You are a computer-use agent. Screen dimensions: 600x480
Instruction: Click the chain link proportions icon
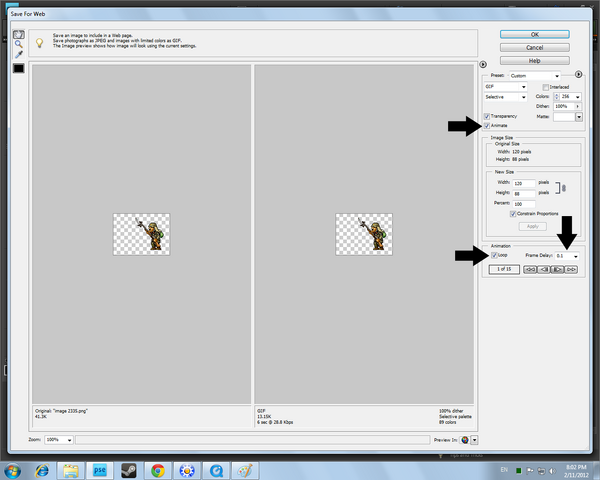564,188
